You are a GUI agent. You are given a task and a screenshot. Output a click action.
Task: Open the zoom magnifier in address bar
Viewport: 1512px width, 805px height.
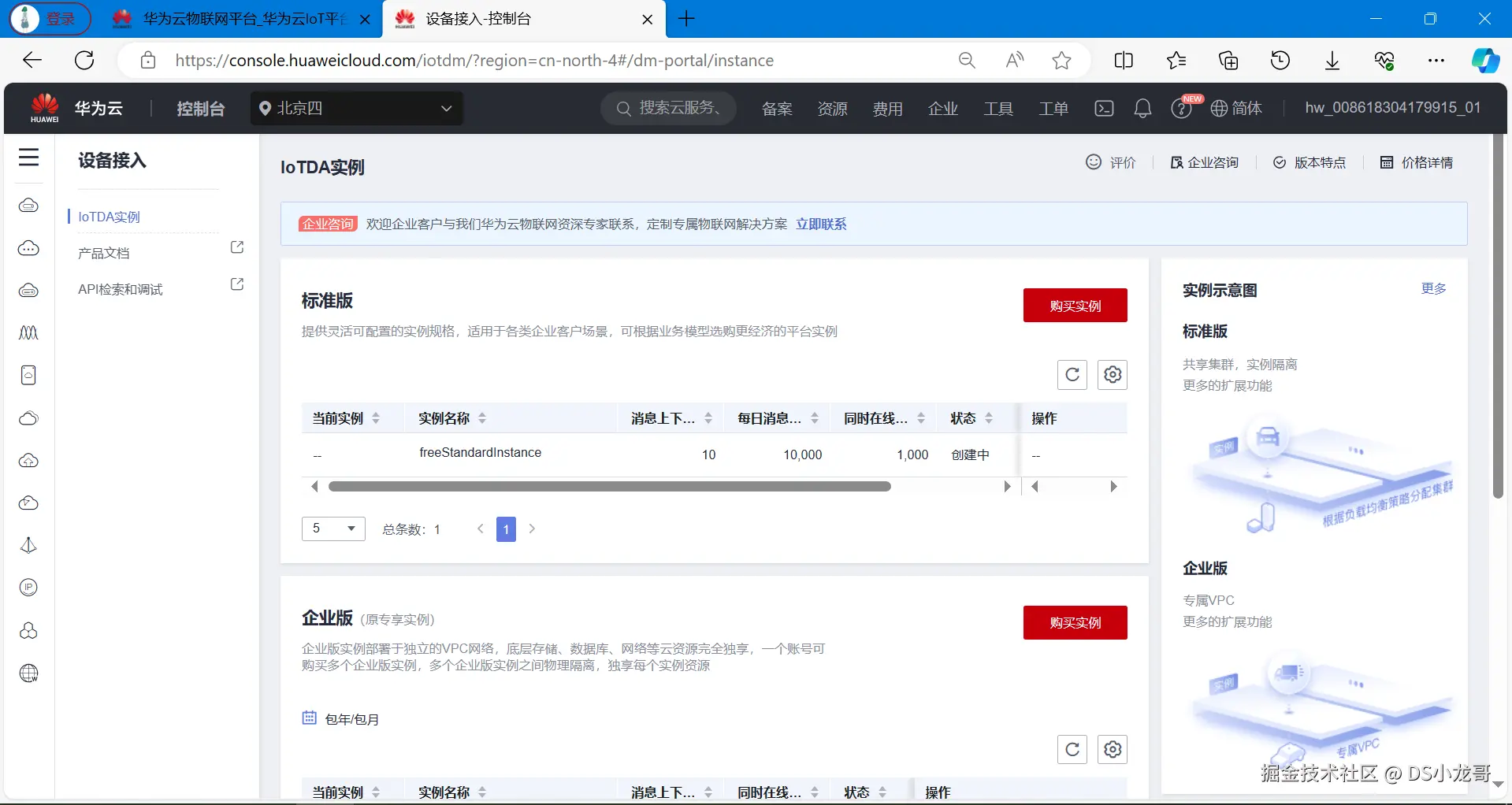(967, 61)
